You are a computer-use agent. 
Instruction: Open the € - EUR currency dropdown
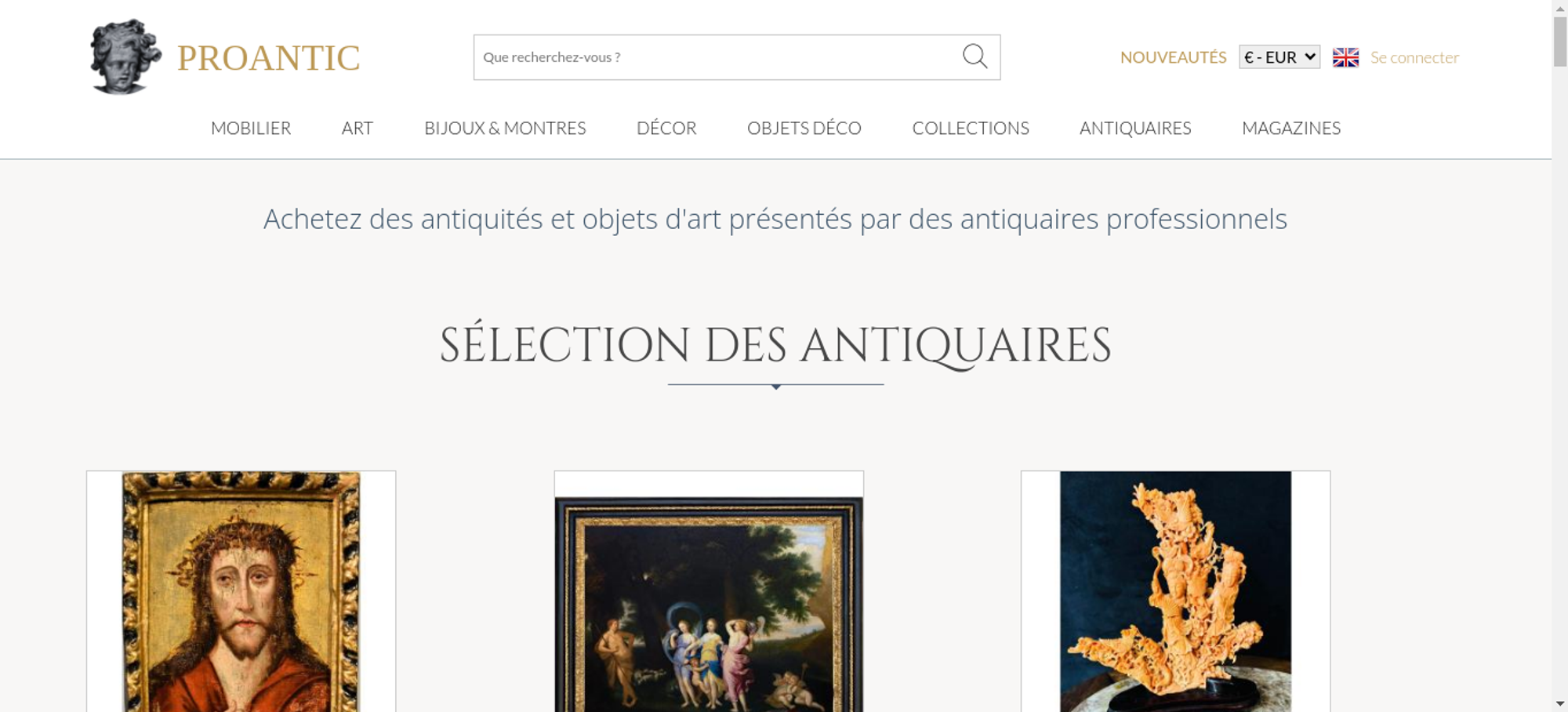point(1279,57)
